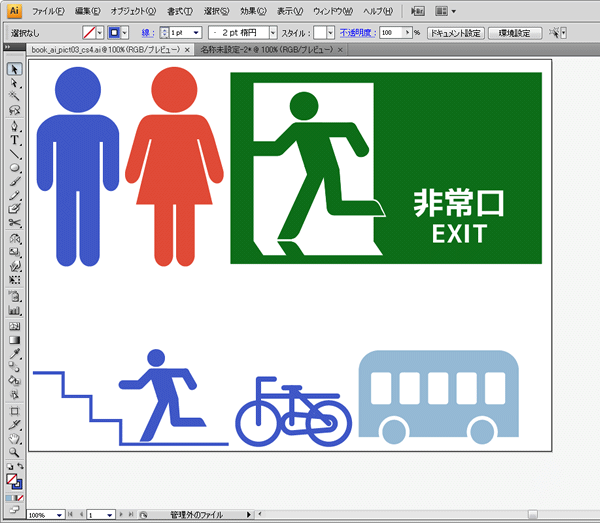Pick the Lasso tool
Viewport: 600px width, 523px height.
coord(15,110)
